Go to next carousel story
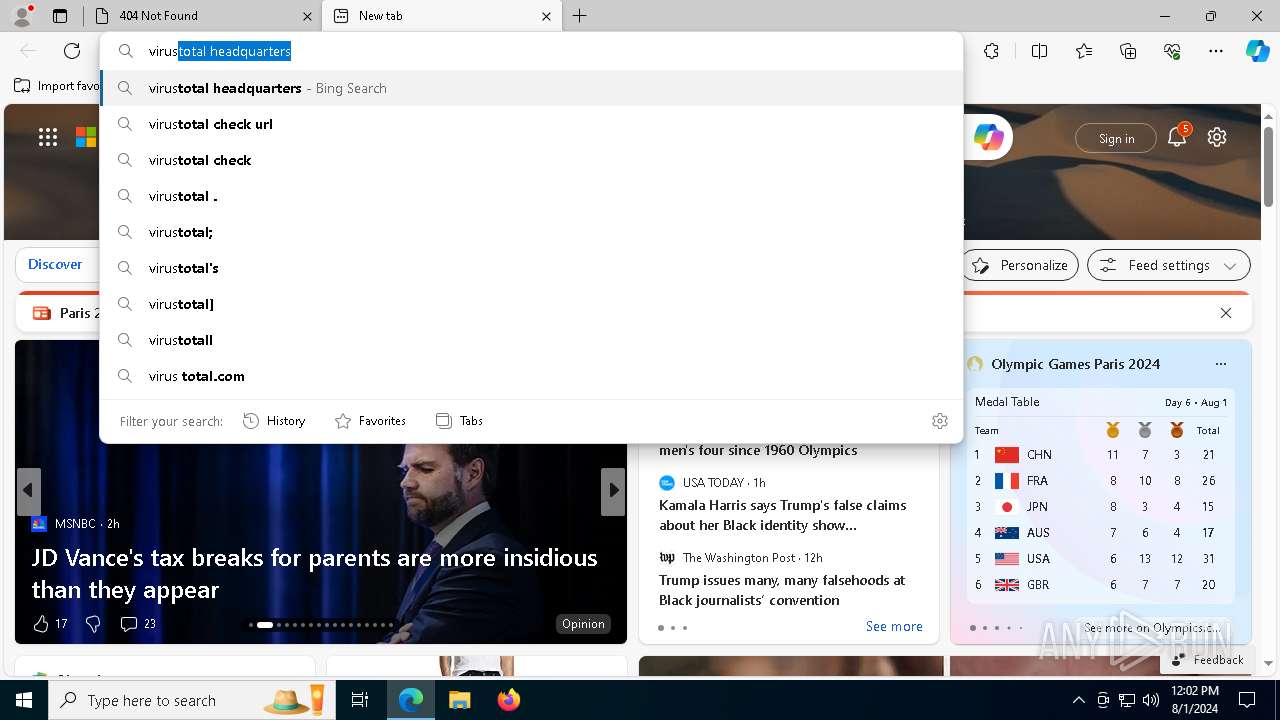Image resolution: width=1280 pixels, height=720 pixels. [613, 491]
